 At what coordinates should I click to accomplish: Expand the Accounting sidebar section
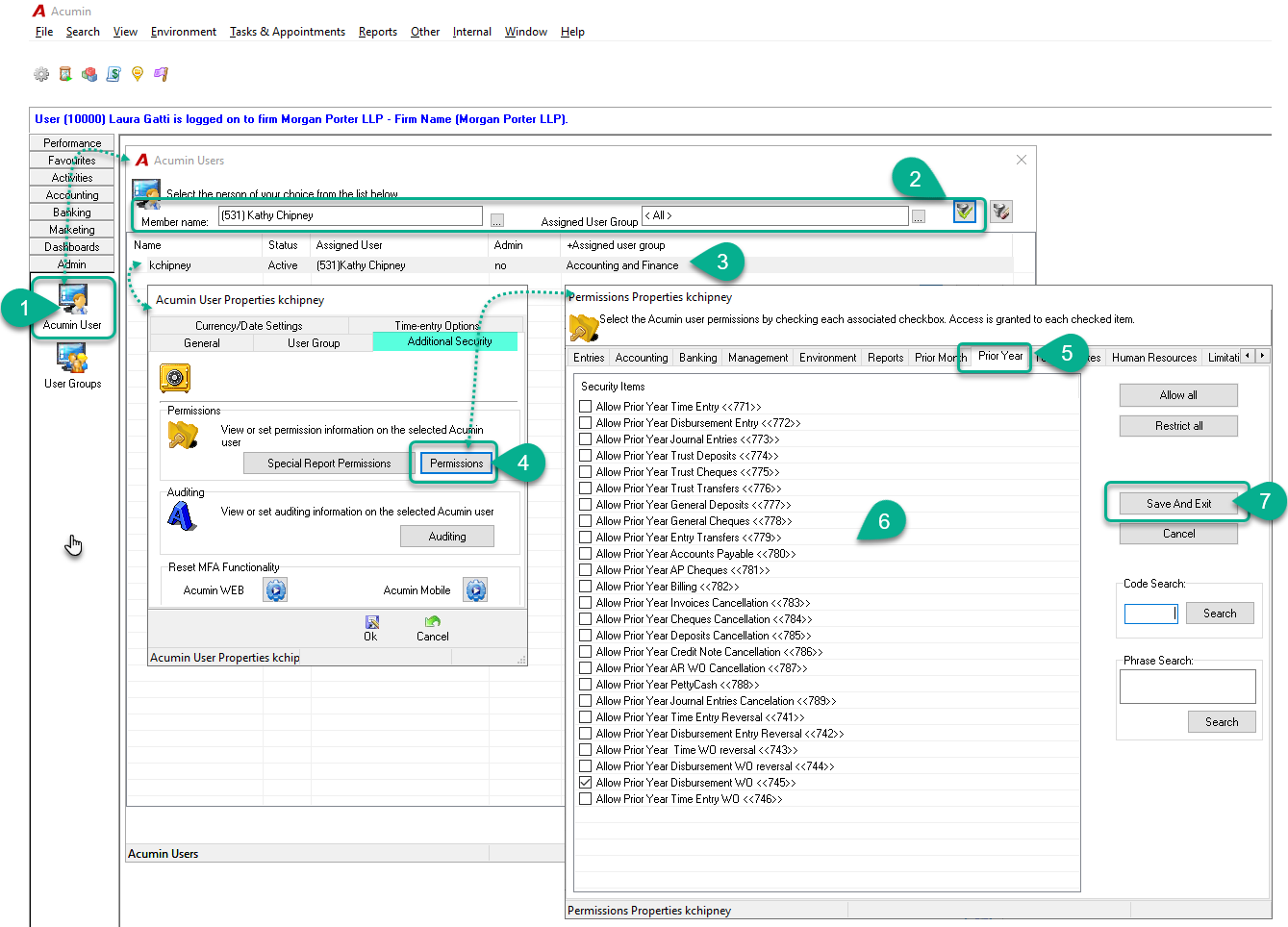(72, 195)
